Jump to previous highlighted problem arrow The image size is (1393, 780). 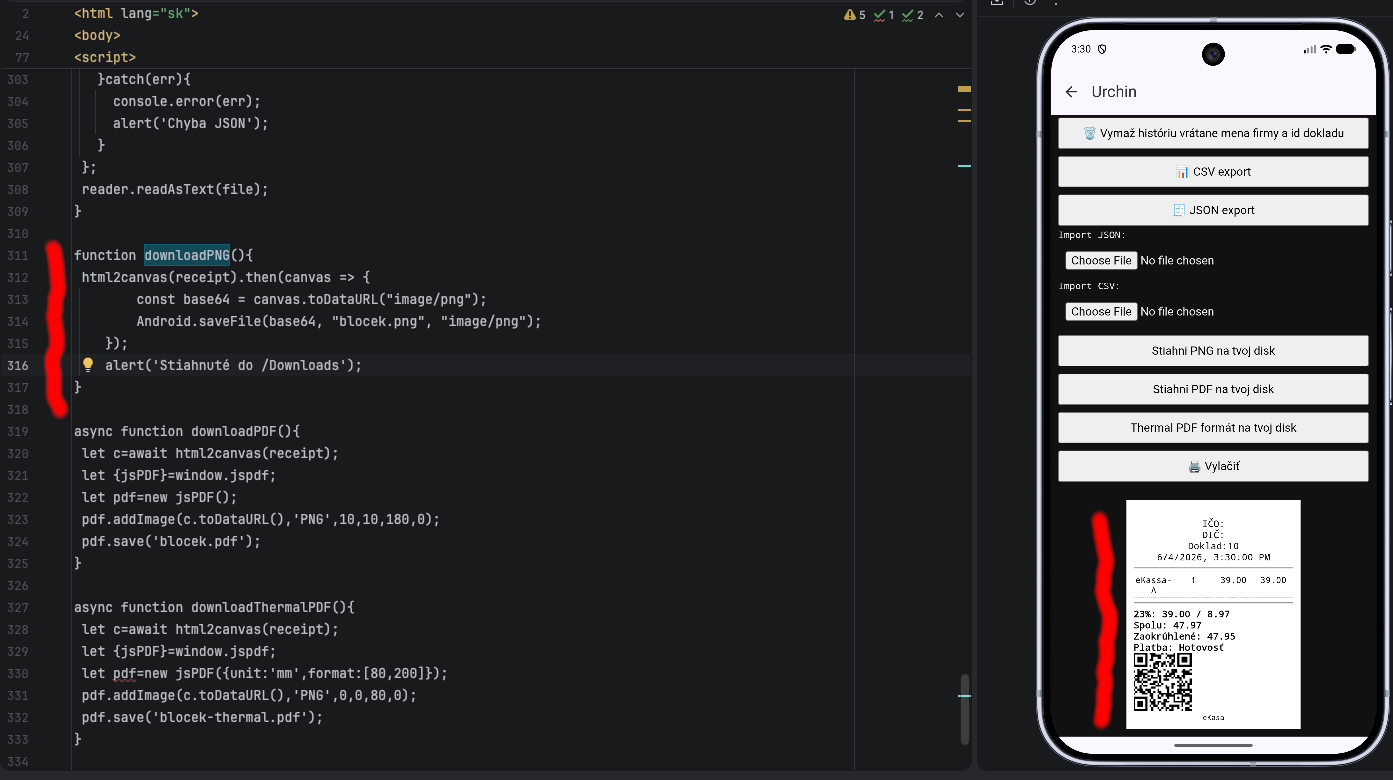pyautogui.click(x=941, y=15)
